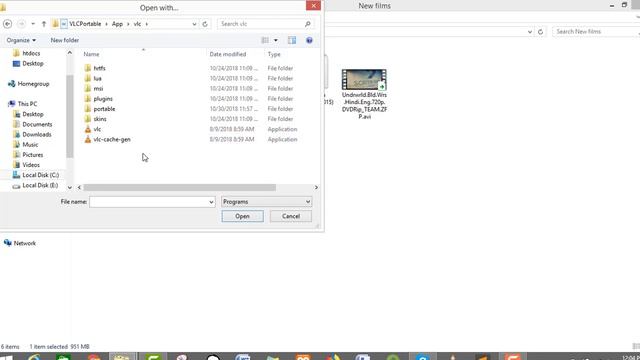
Task: Select the portable folder
Action: click(104, 109)
